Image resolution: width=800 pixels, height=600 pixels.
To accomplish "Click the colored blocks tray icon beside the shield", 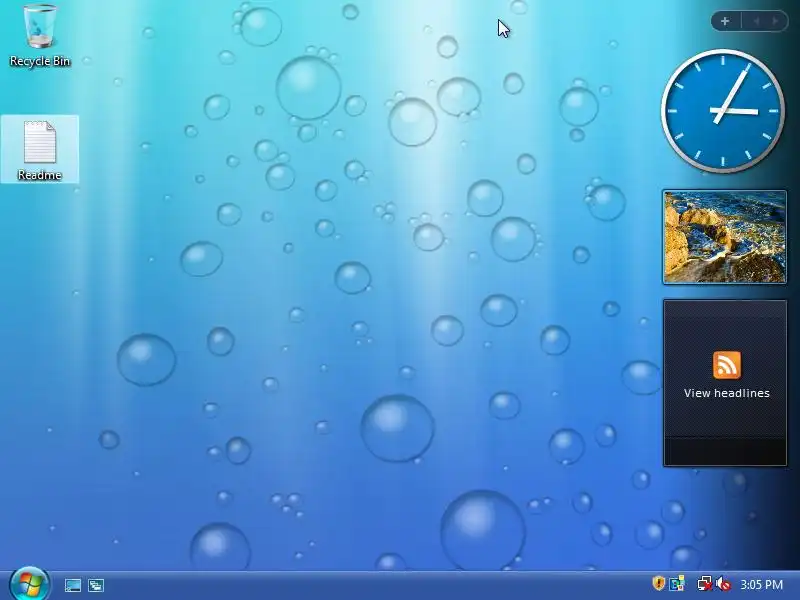I will (677, 583).
